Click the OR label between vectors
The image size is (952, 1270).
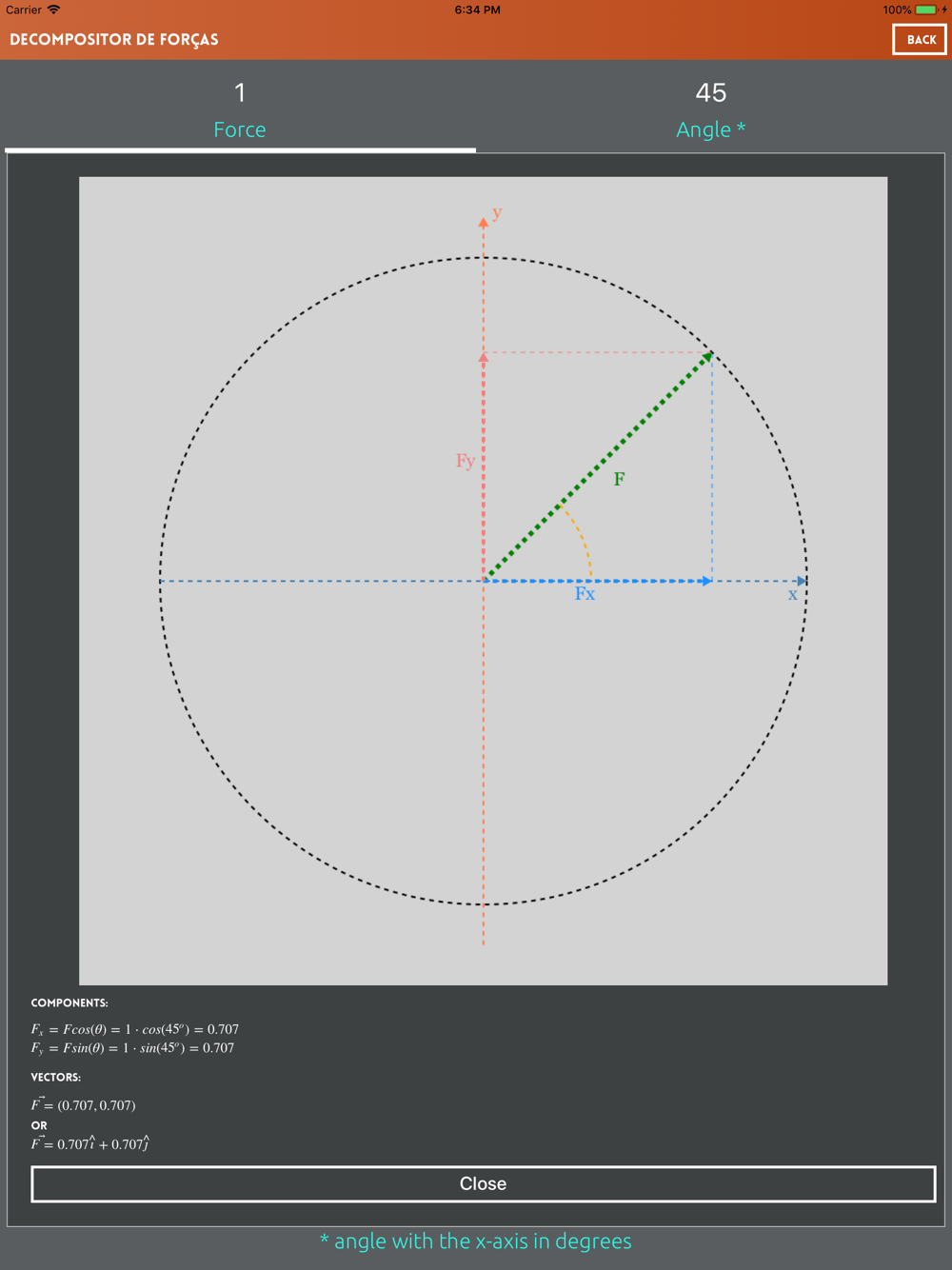coord(39,1125)
